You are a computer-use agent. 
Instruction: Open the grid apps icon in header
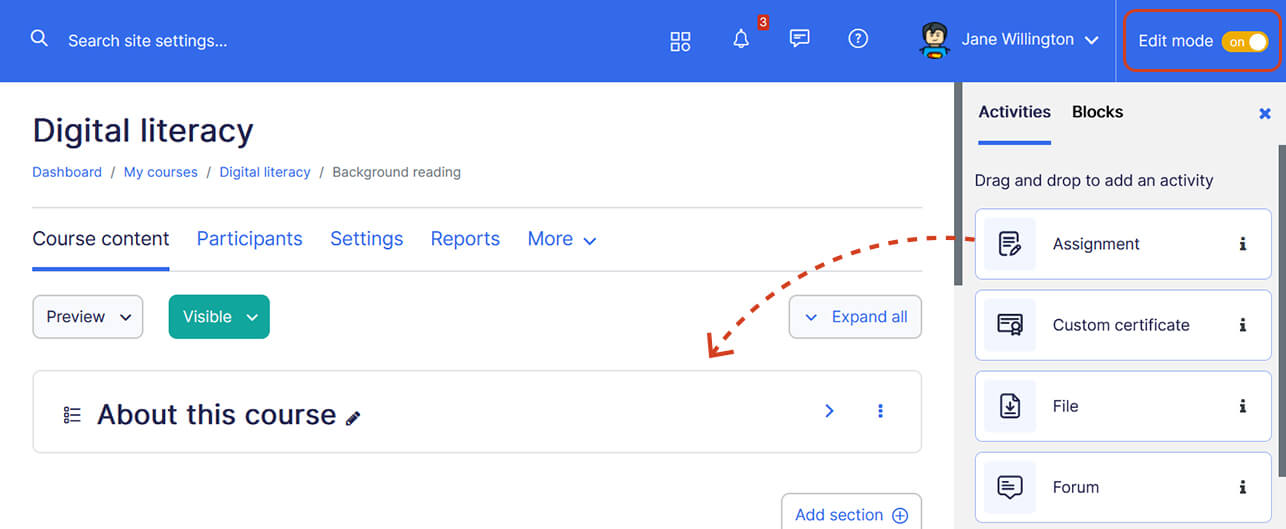pos(680,41)
